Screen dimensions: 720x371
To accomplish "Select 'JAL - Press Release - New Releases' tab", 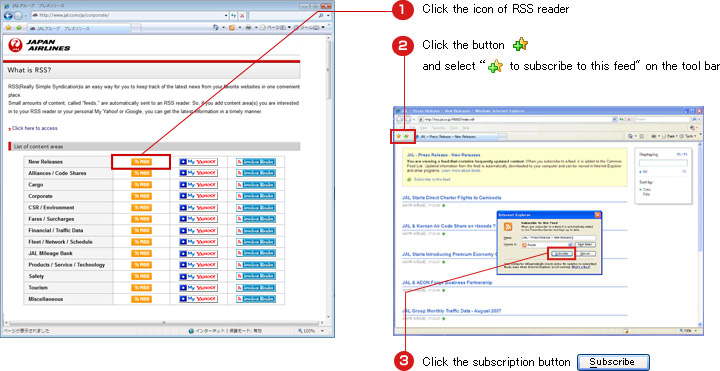I will pyautogui.click(x=456, y=137).
